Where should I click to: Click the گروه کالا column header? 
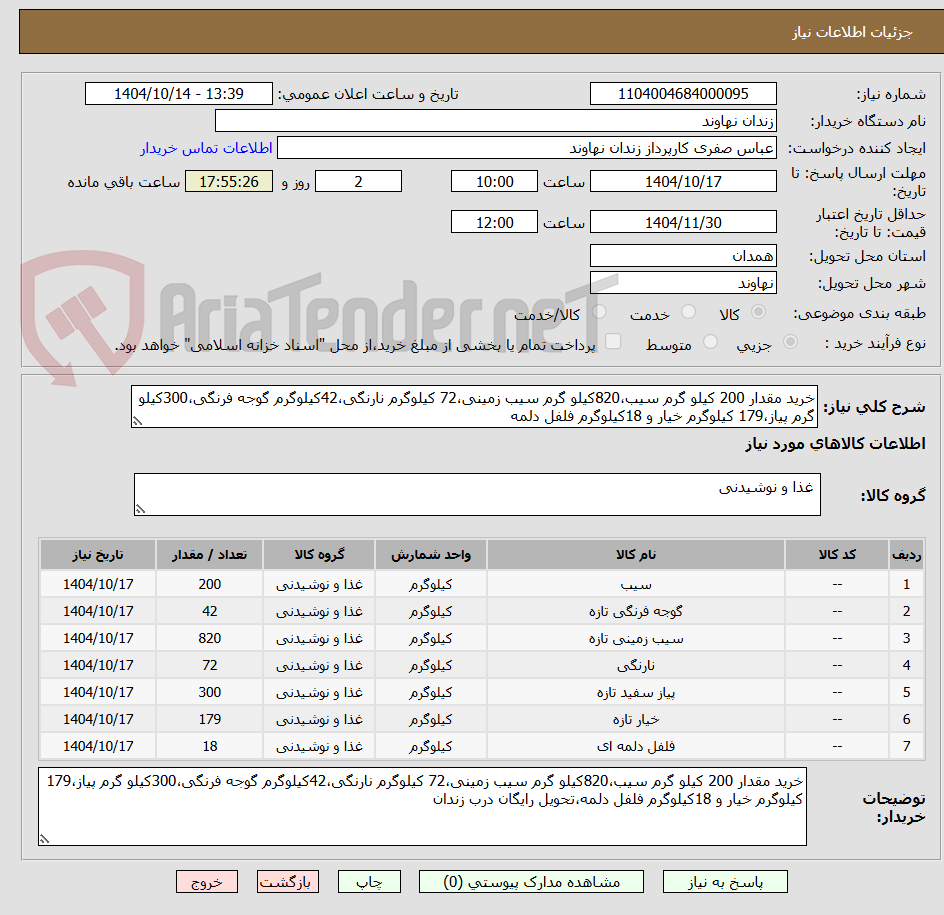pyautogui.click(x=319, y=554)
